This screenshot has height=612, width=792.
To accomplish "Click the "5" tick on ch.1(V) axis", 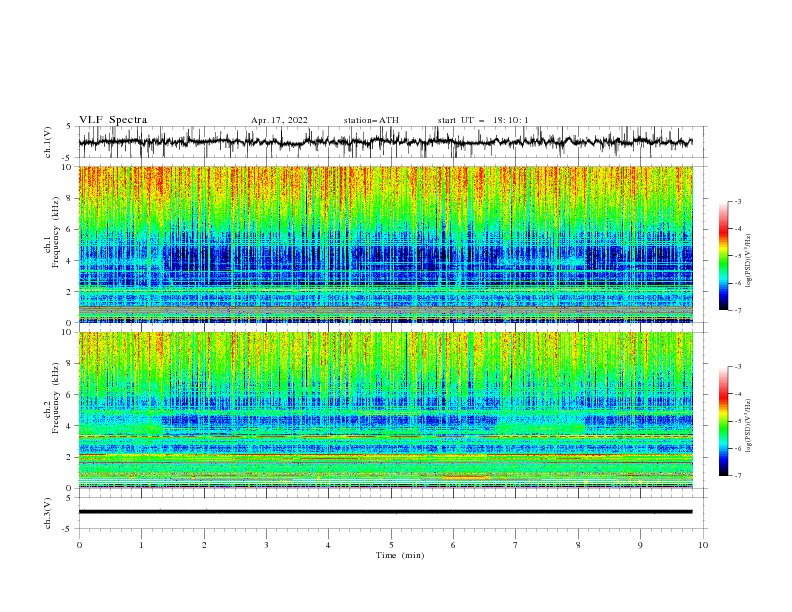I will [x=68, y=126].
